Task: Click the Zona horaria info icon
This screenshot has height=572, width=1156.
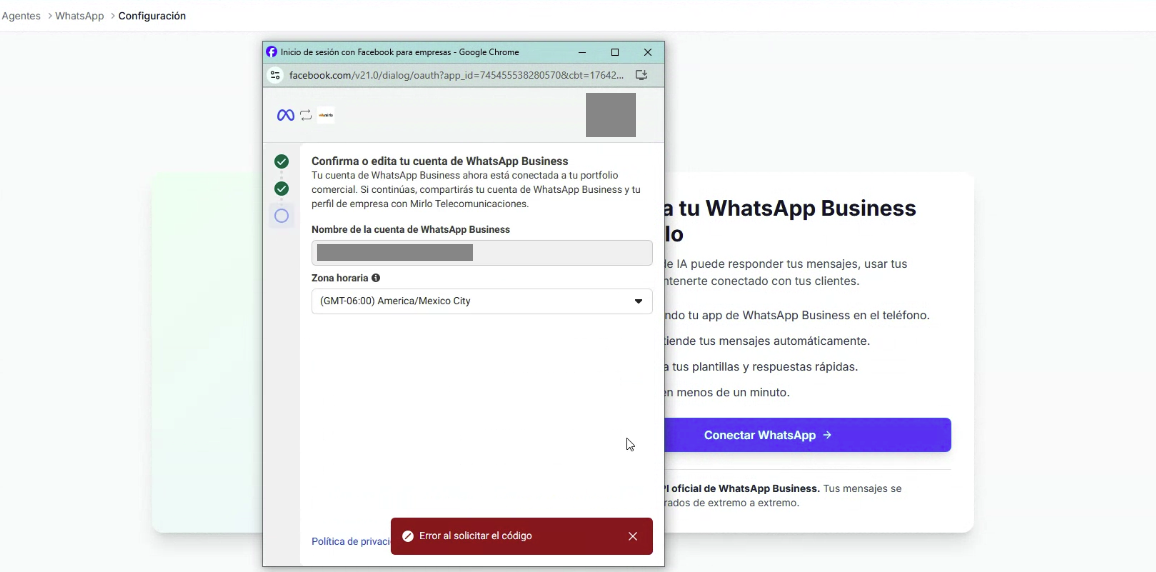Action: [x=376, y=278]
